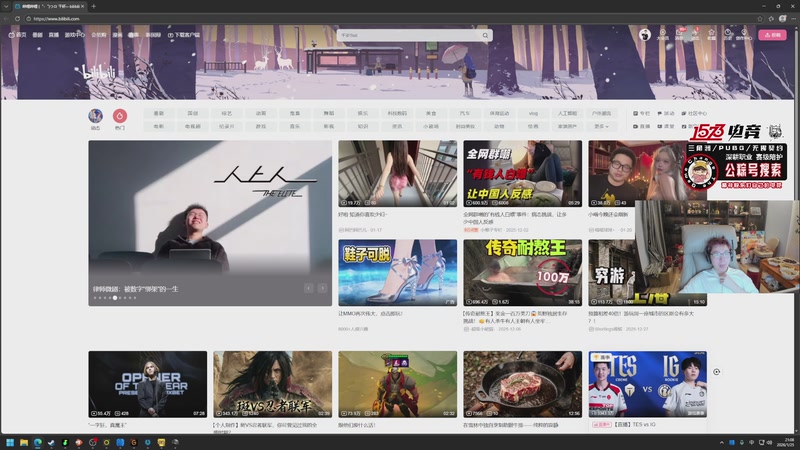Open the 人上人 carousel banner
This screenshot has width=800, height=450.
tap(210, 223)
